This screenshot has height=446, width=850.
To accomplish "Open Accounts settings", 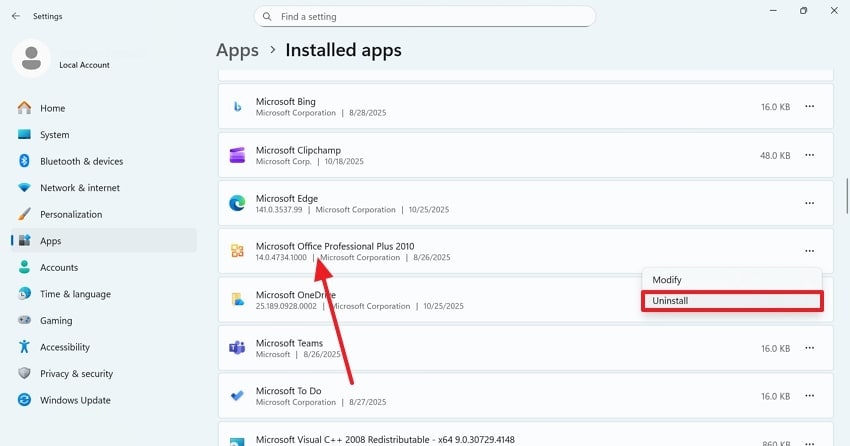I will (x=104, y=267).
